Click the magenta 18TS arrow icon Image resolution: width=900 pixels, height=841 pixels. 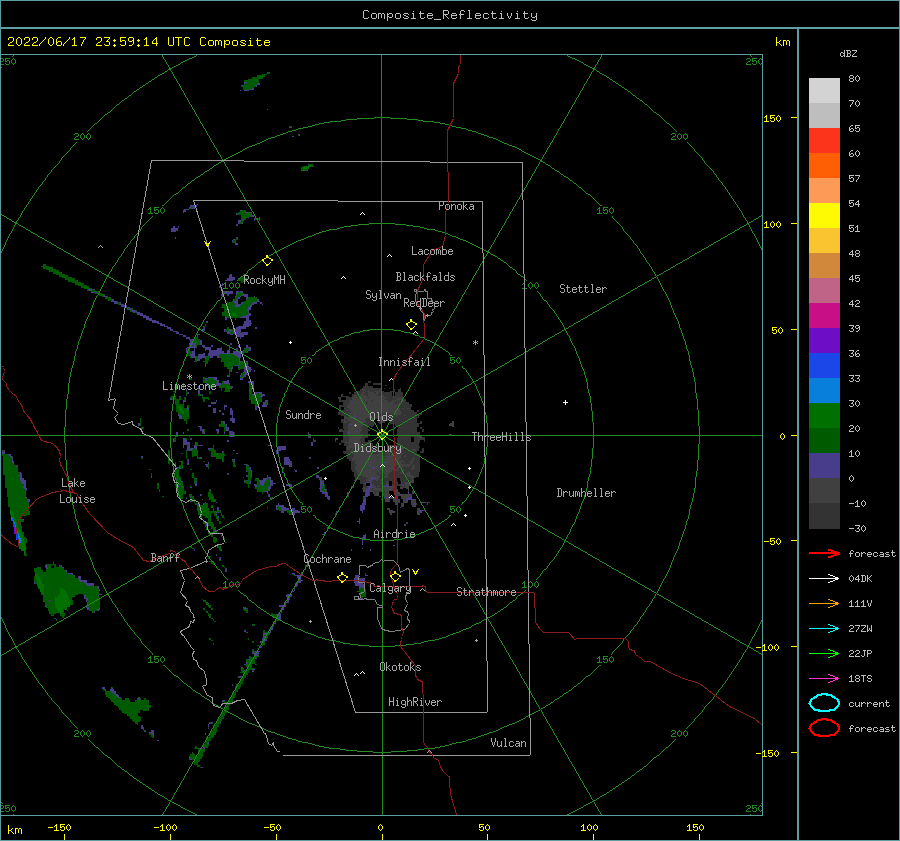click(x=824, y=679)
